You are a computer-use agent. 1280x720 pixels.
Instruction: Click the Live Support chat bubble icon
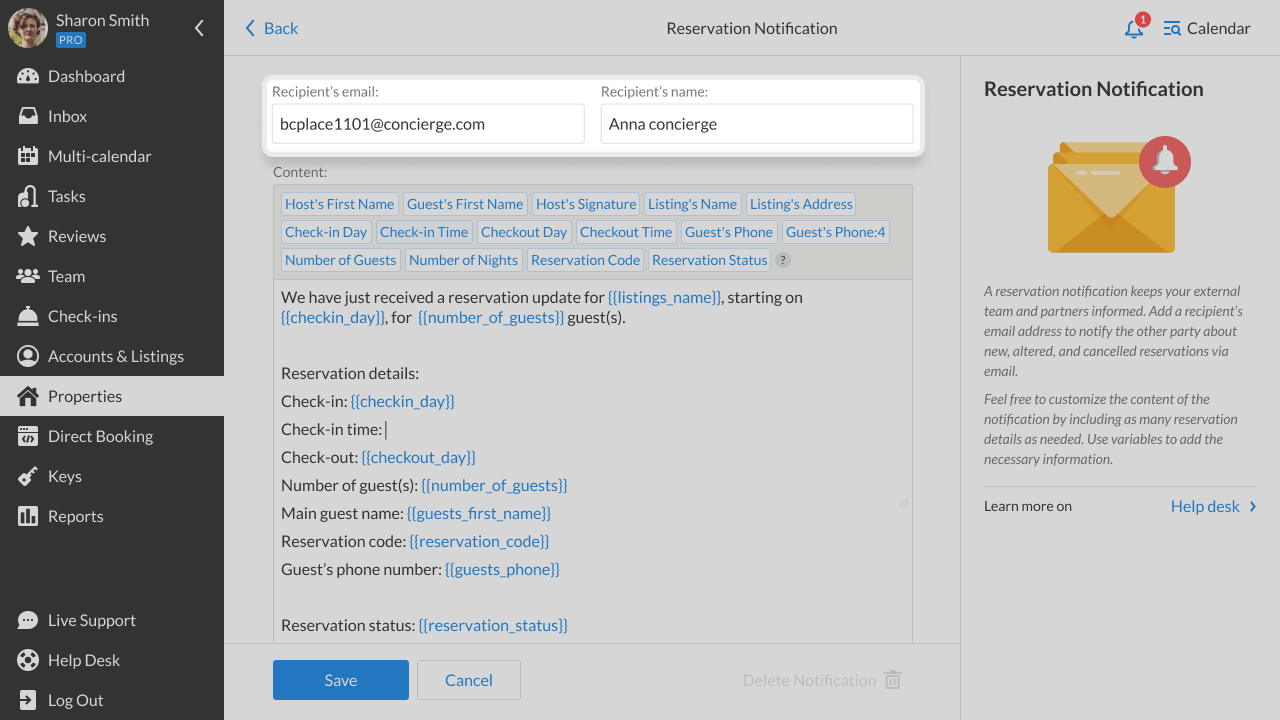point(28,620)
